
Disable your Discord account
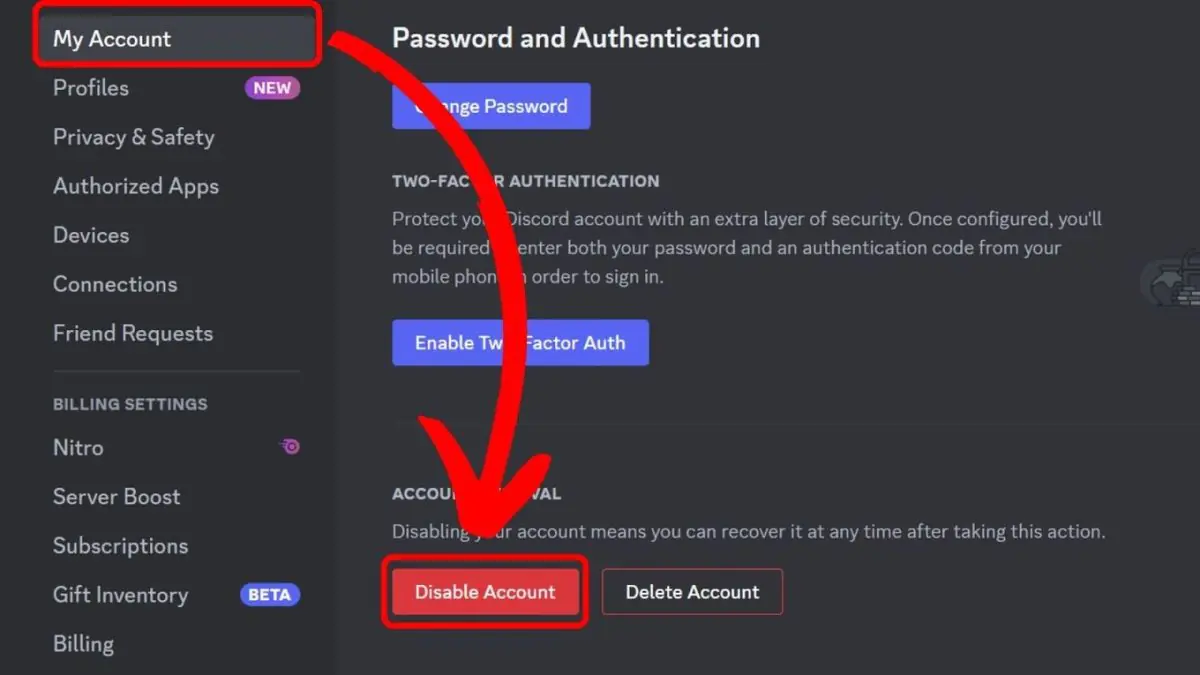(484, 592)
